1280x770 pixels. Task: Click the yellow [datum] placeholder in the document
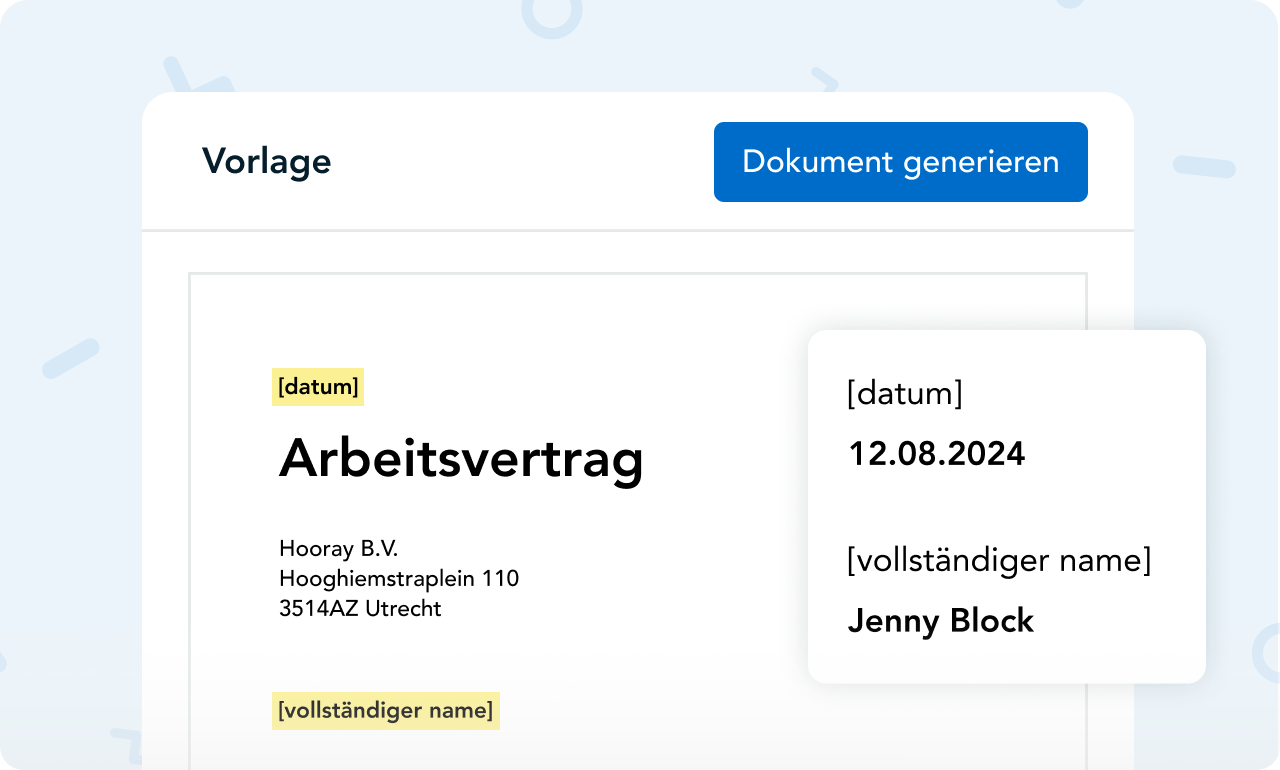318,387
